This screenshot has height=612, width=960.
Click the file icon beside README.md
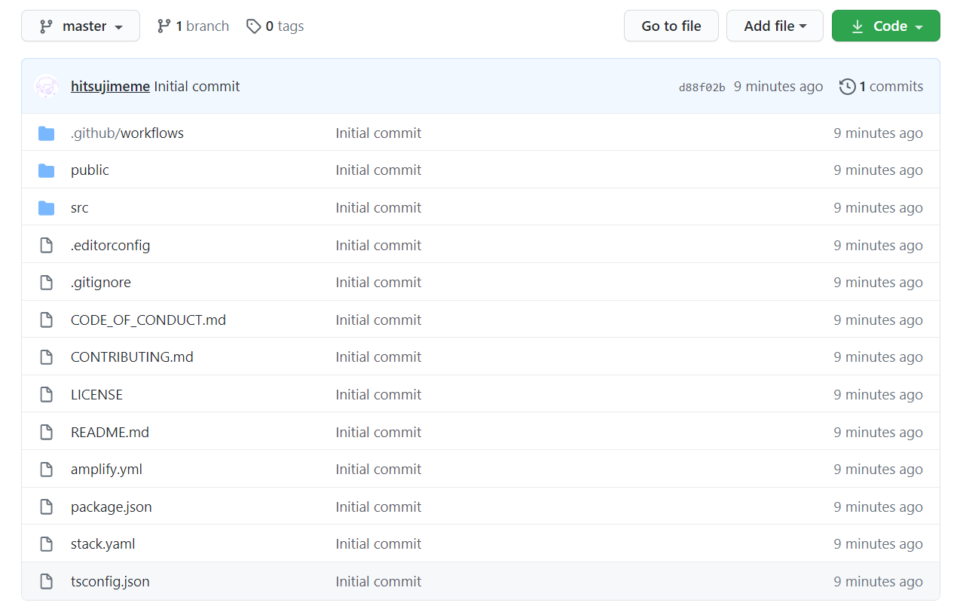pyautogui.click(x=46, y=431)
